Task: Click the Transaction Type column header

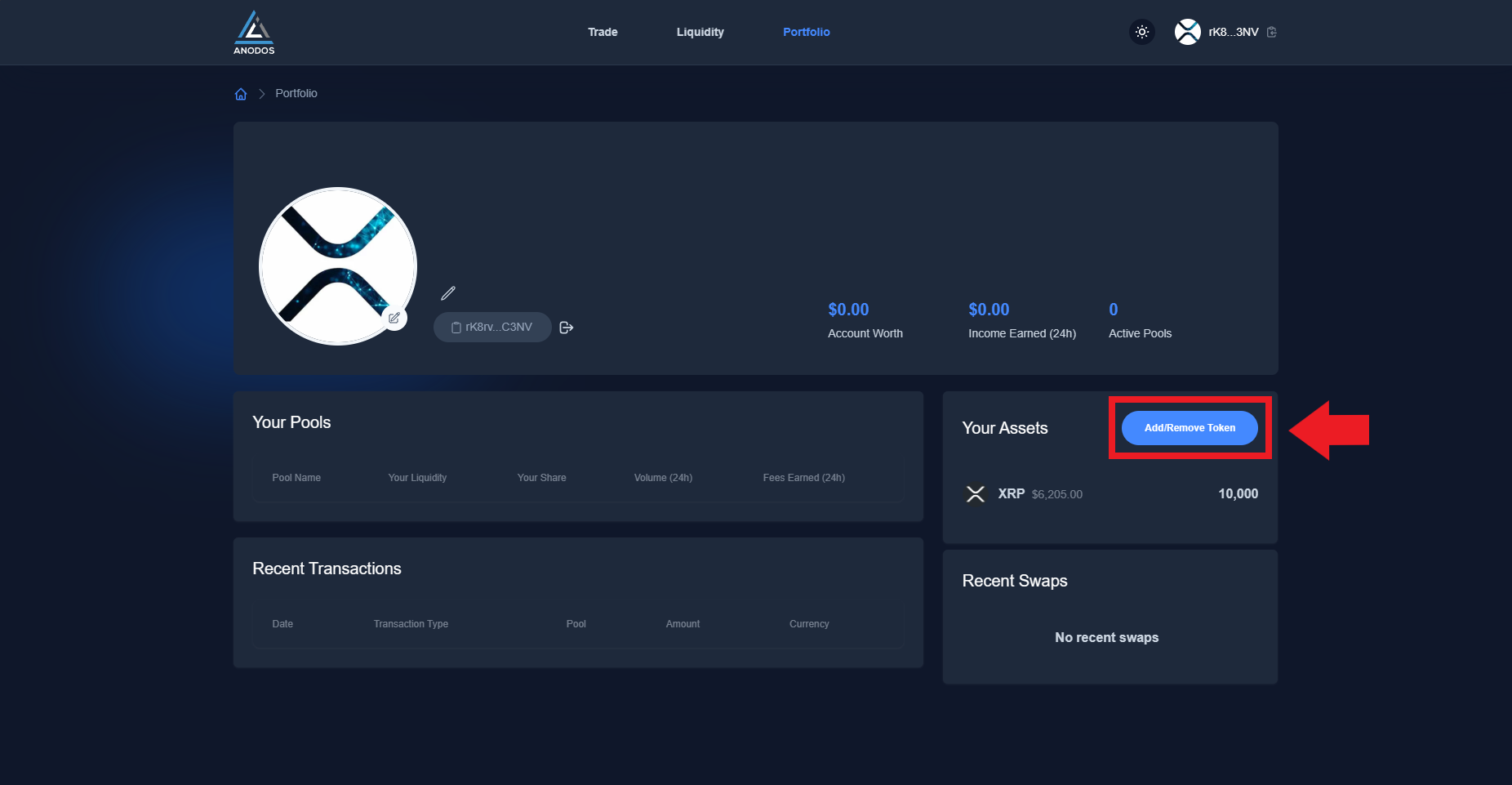Action: point(411,624)
